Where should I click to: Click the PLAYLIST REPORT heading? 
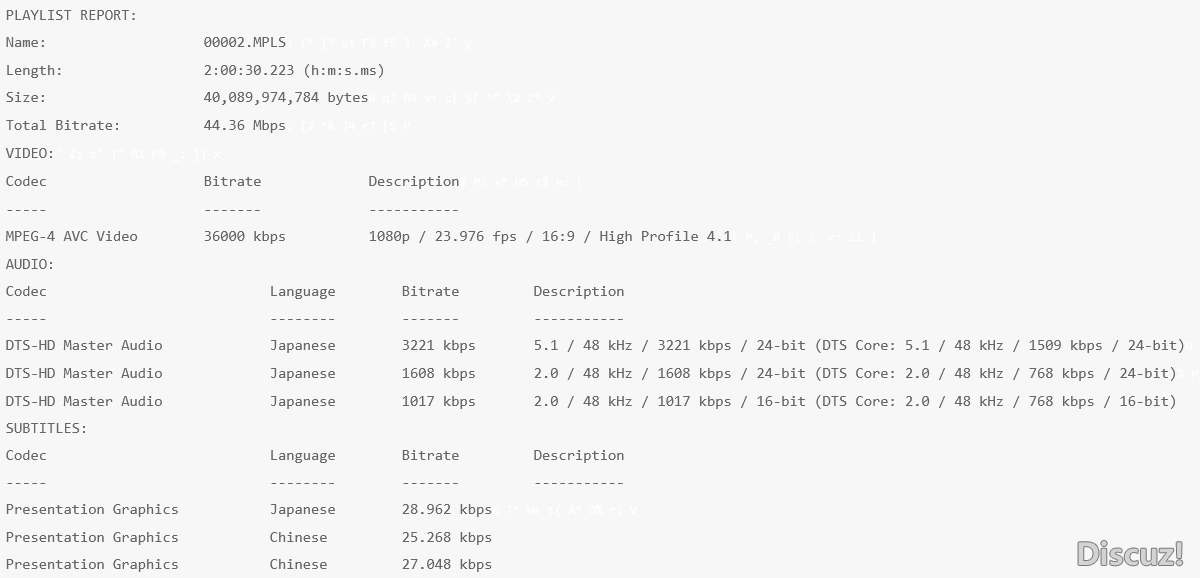(x=71, y=15)
